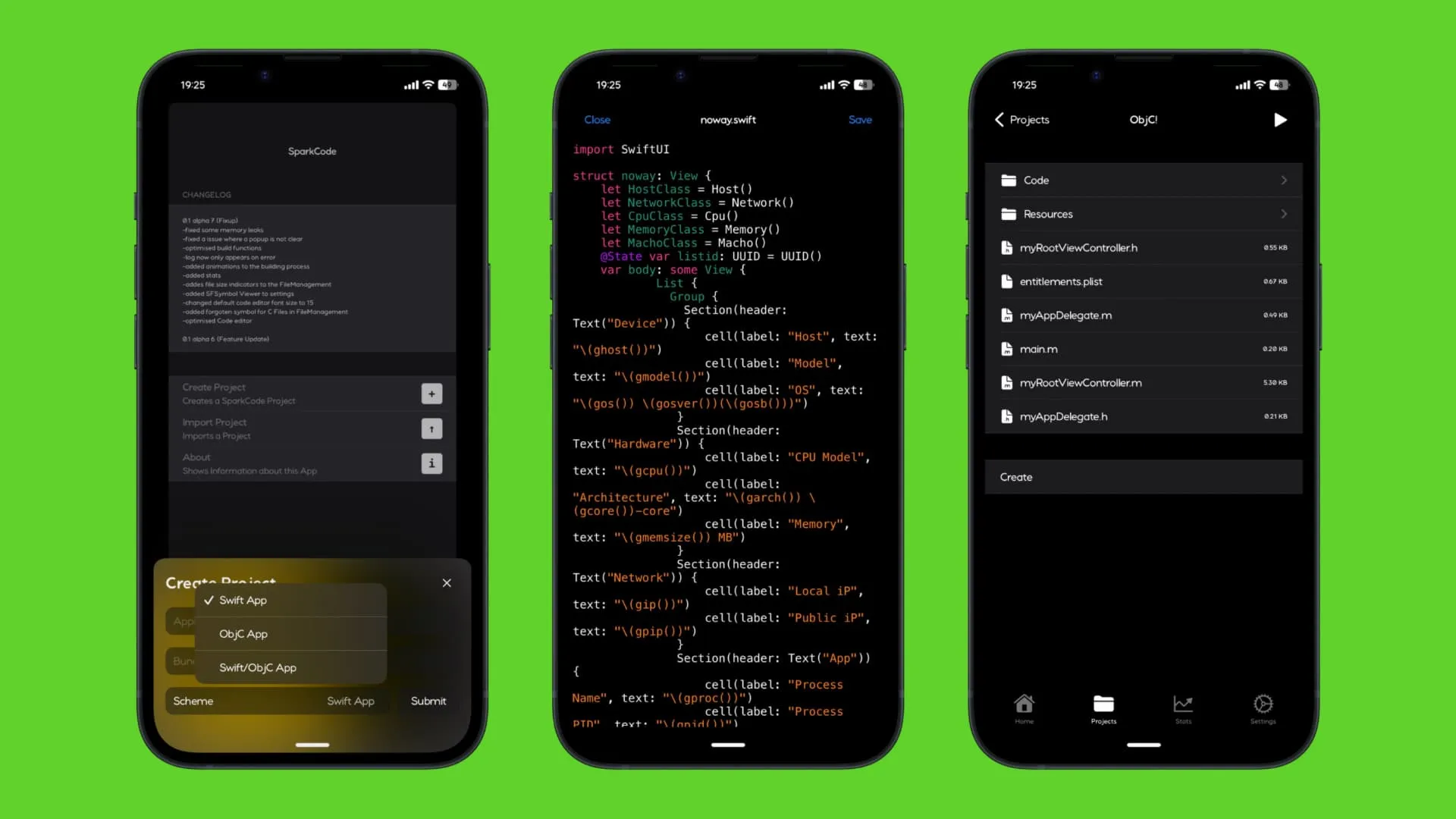The height and width of the screenshot is (819, 1456).
Task: Click the play/run button icon
Action: coord(1280,120)
